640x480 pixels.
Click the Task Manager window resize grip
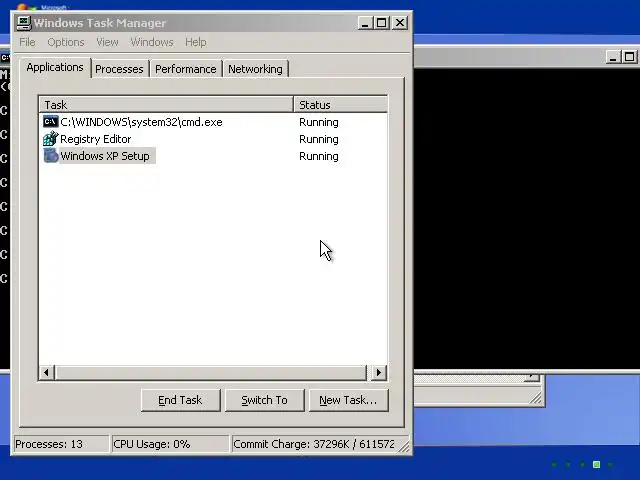(404, 447)
